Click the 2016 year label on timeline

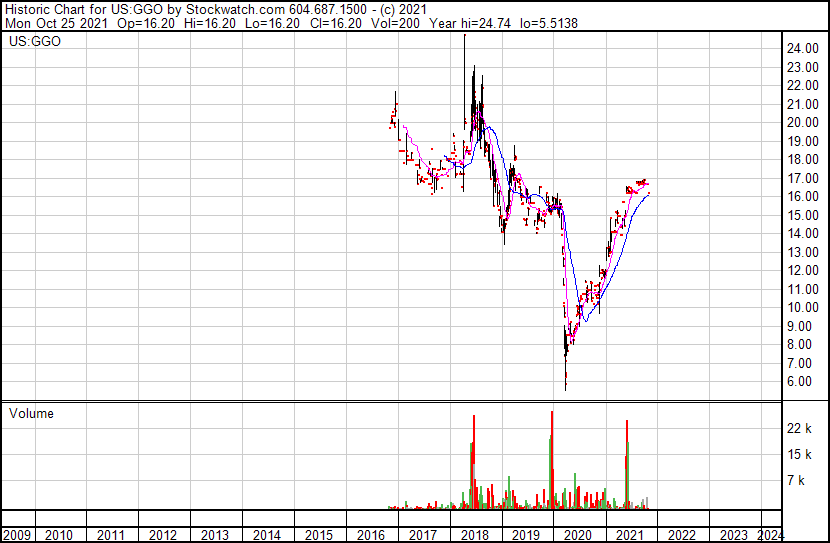(371, 535)
